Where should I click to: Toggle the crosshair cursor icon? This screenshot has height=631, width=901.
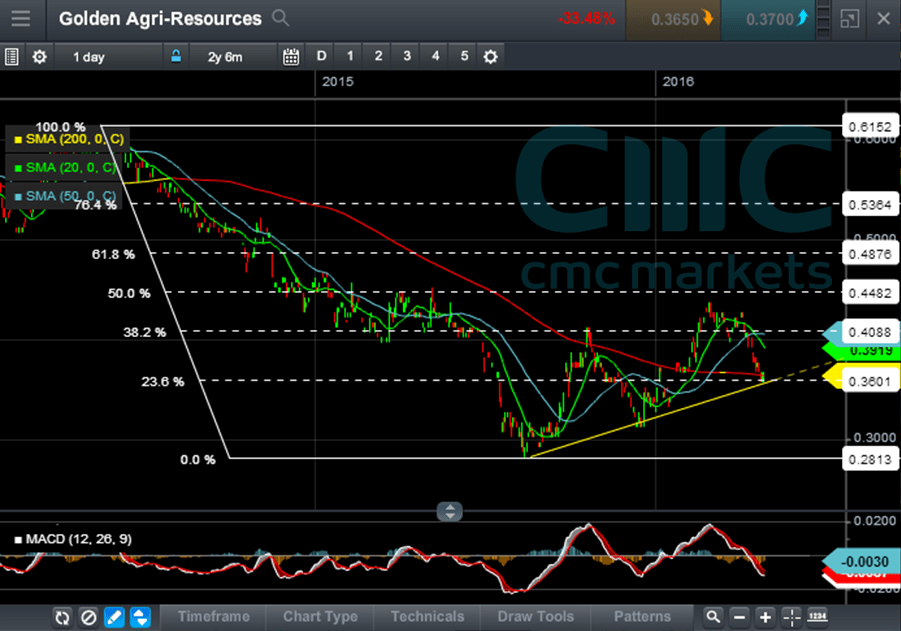(792, 617)
